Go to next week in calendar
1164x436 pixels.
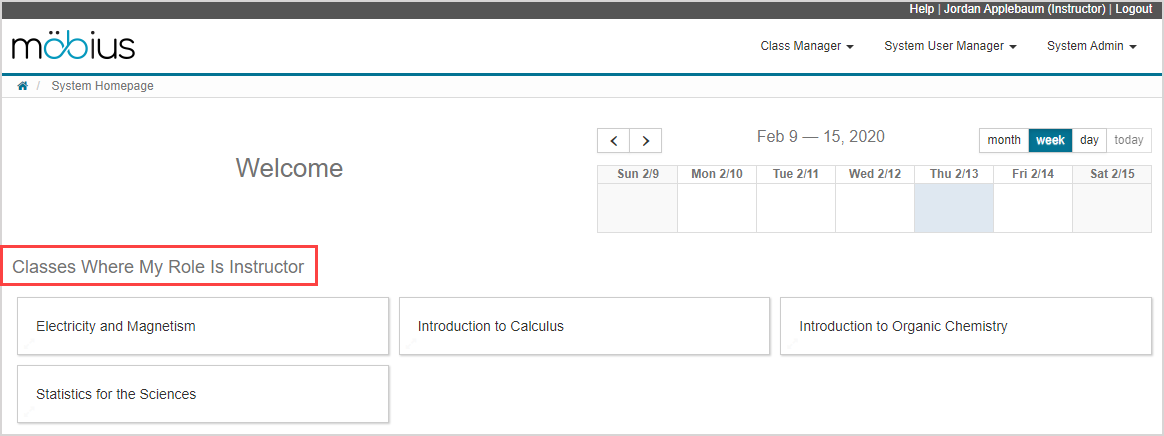pyautogui.click(x=646, y=141)
